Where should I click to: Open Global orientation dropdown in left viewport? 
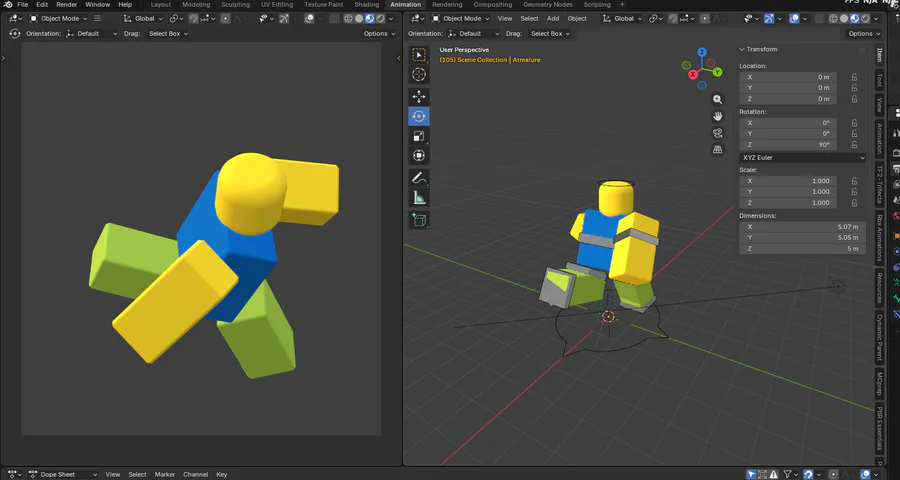[x=144, y=18]
